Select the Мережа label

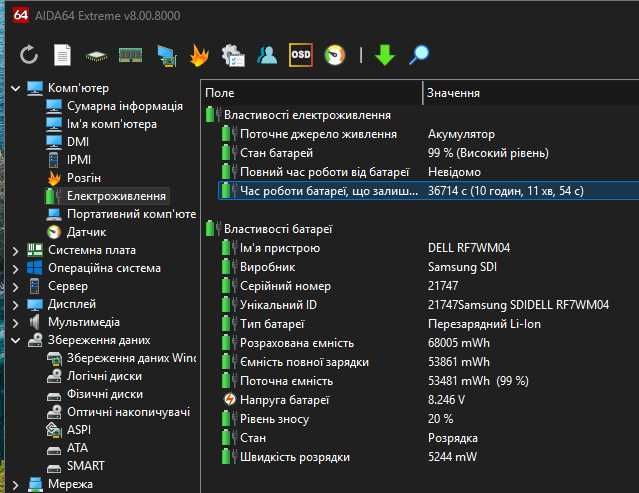click(70, 484)
